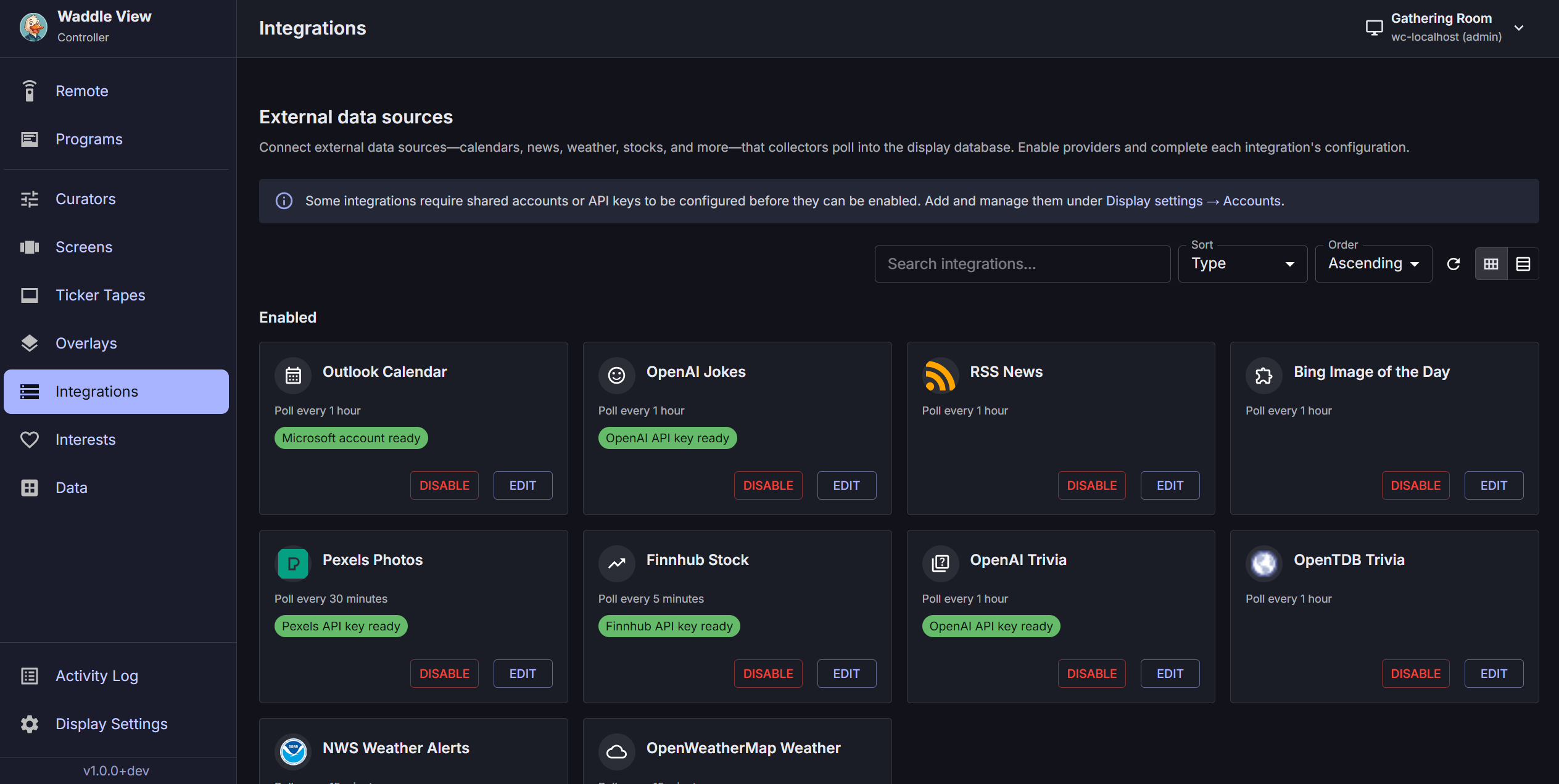Click the Search integrations field

[1022, 264]
